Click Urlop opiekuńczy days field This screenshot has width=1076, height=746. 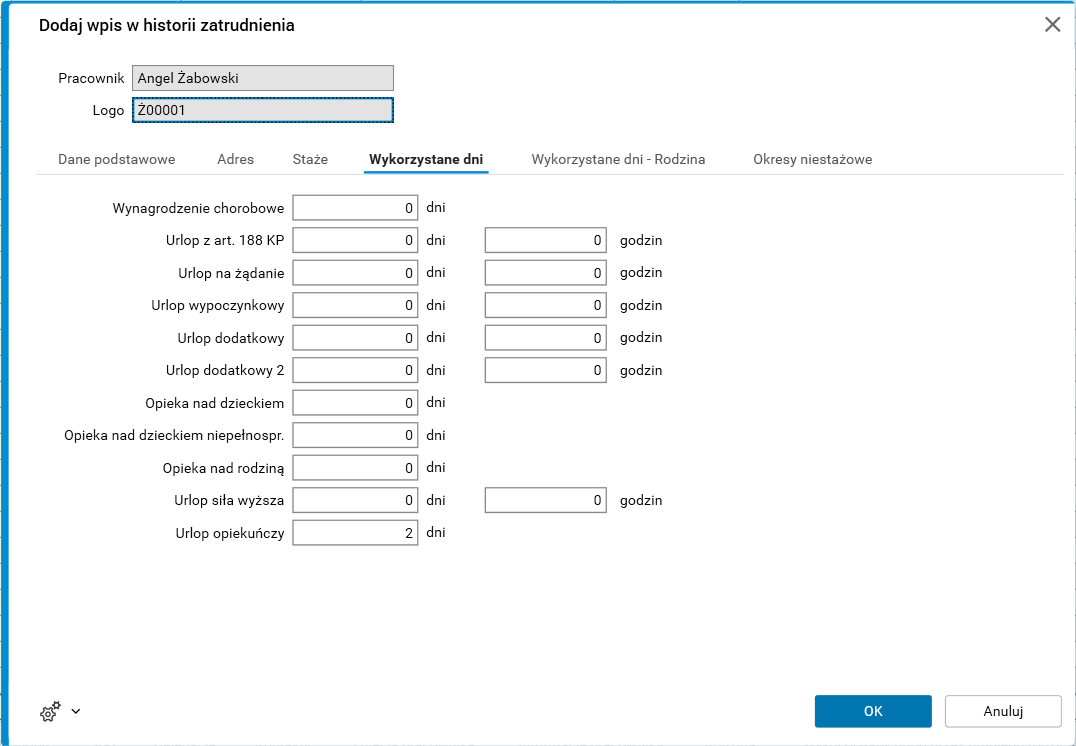pyautogui.click(x=355, y=533)
